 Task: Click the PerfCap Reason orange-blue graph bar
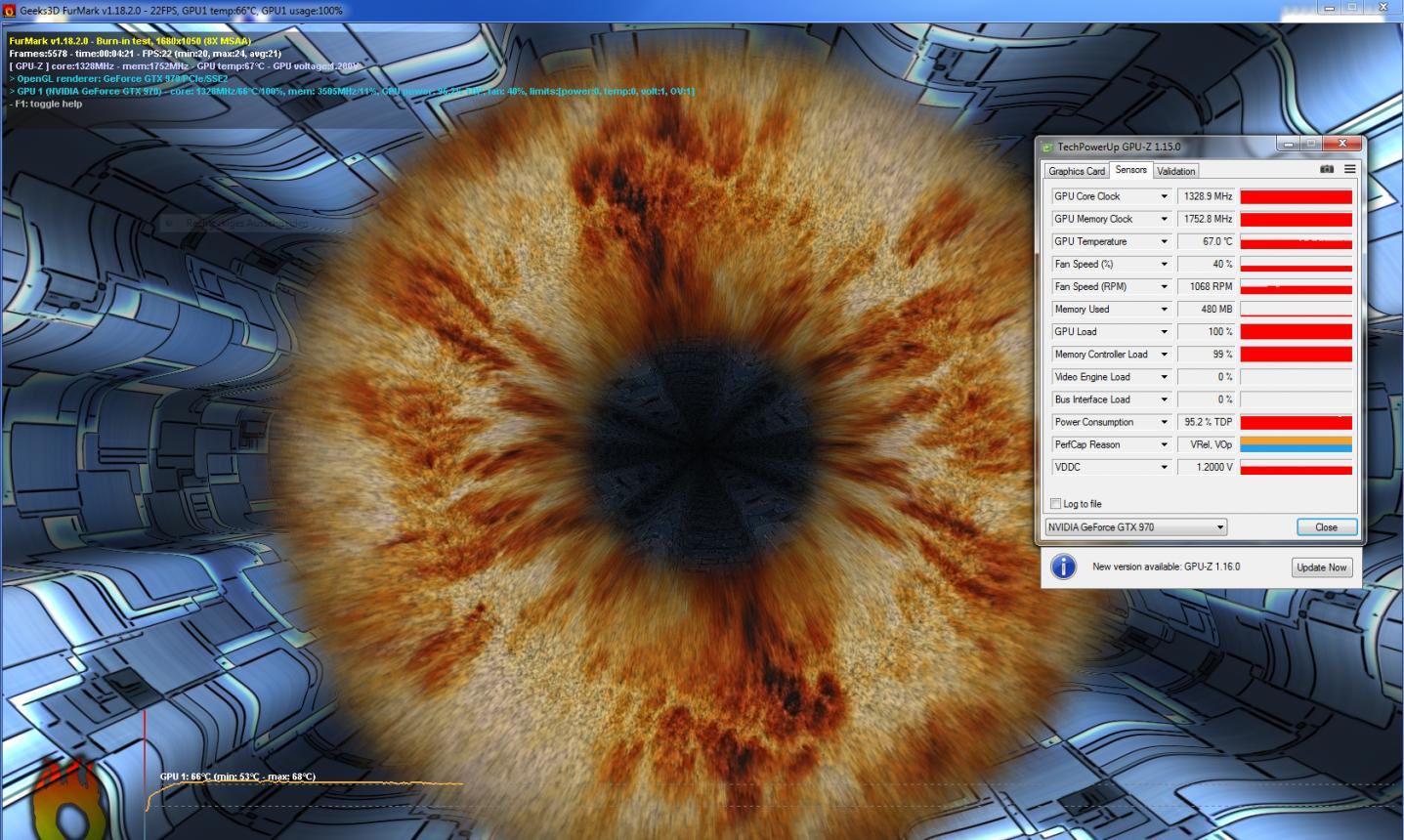[x=1297, y=444]
